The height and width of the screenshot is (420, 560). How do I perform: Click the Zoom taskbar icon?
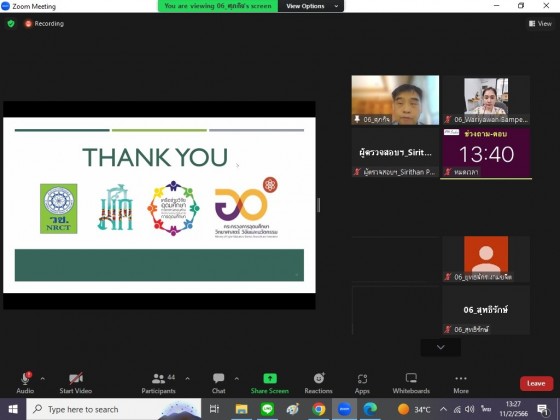tap(344, 409)
